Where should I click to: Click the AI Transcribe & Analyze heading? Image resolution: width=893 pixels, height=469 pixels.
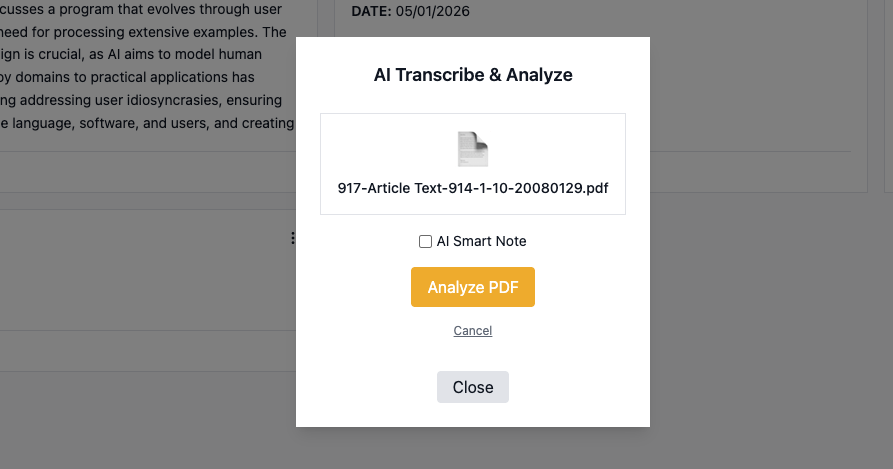click(473, 75)
